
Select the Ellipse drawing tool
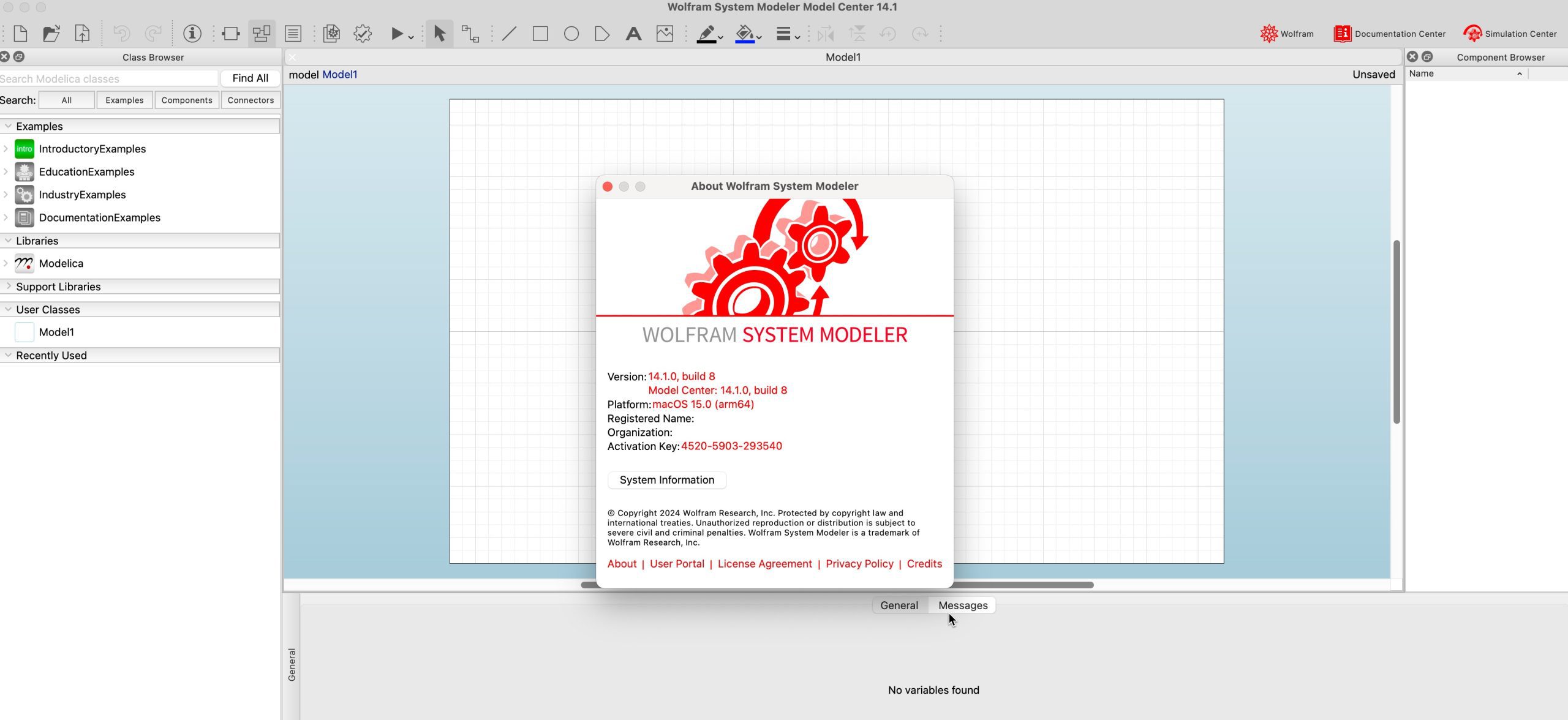coord(571,34)
